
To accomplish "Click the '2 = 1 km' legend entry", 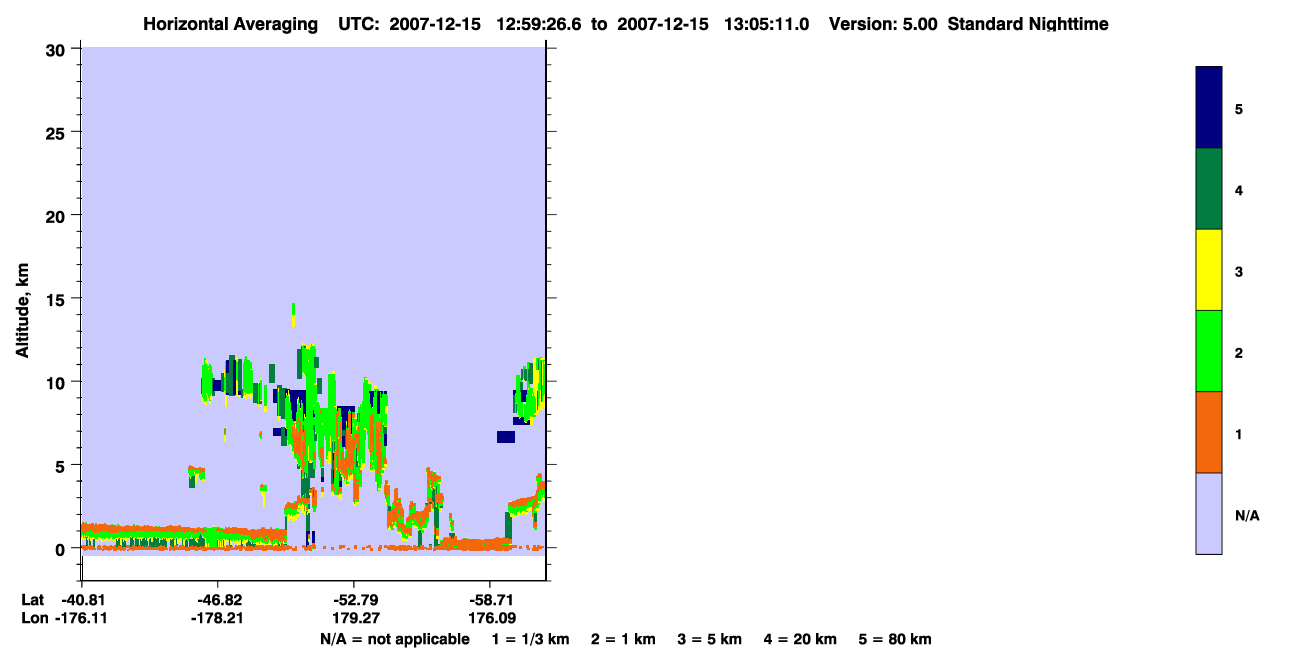I will [x=624, y=640].
